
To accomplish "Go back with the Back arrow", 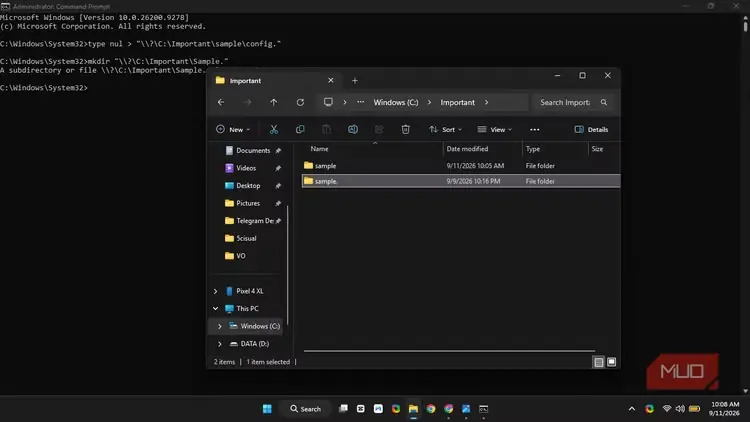I will 221,102.
